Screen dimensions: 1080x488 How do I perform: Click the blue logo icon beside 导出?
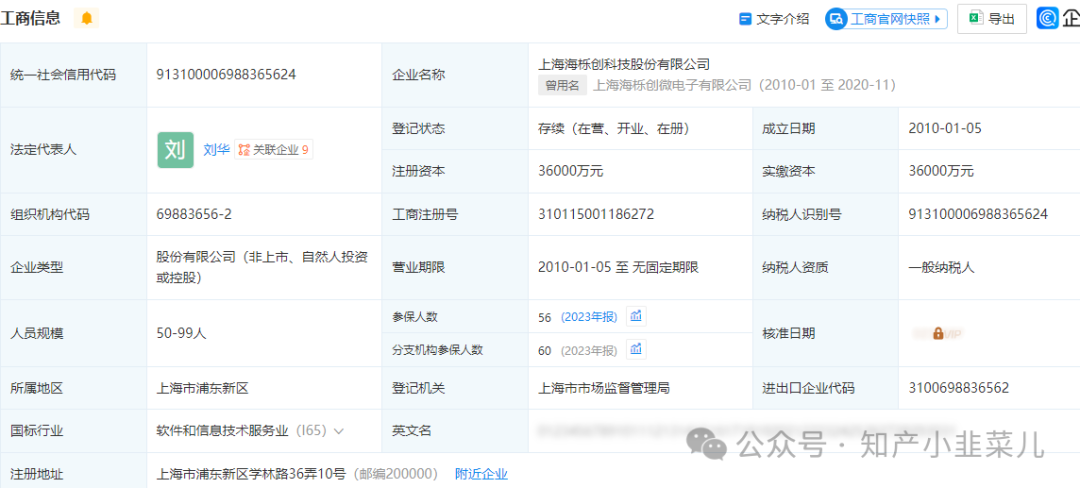pos(1048,19)
